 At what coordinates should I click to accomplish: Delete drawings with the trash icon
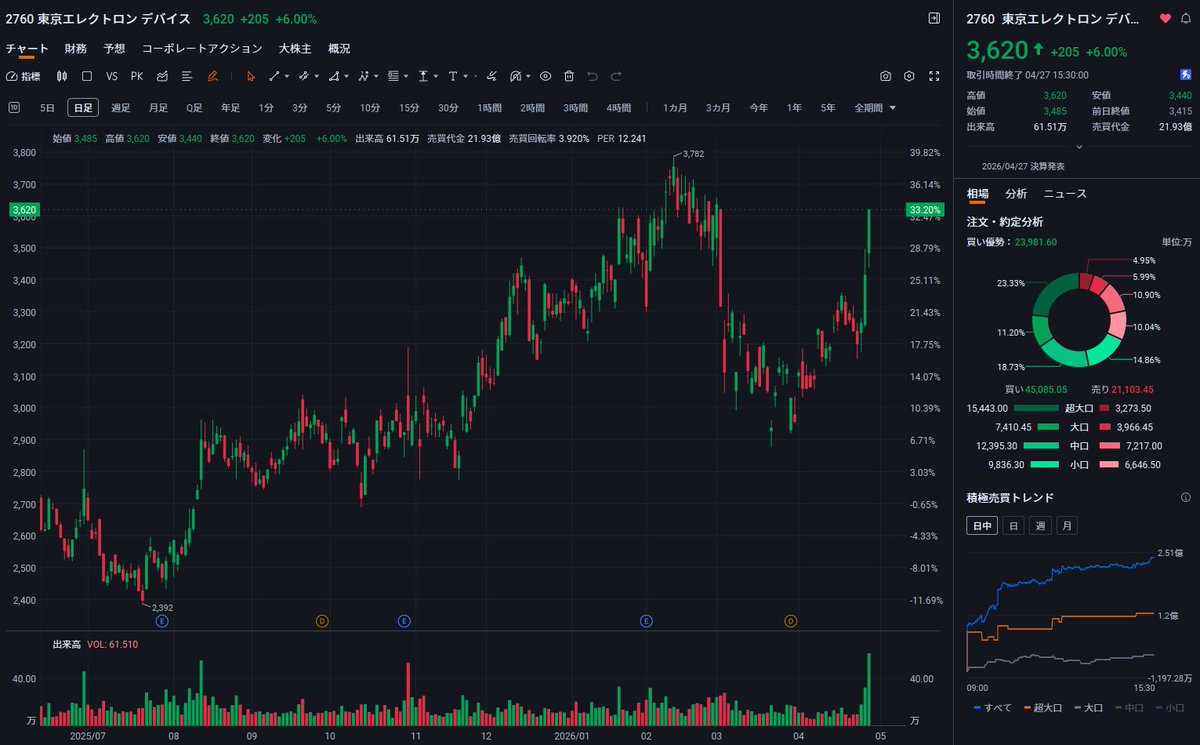569,76
